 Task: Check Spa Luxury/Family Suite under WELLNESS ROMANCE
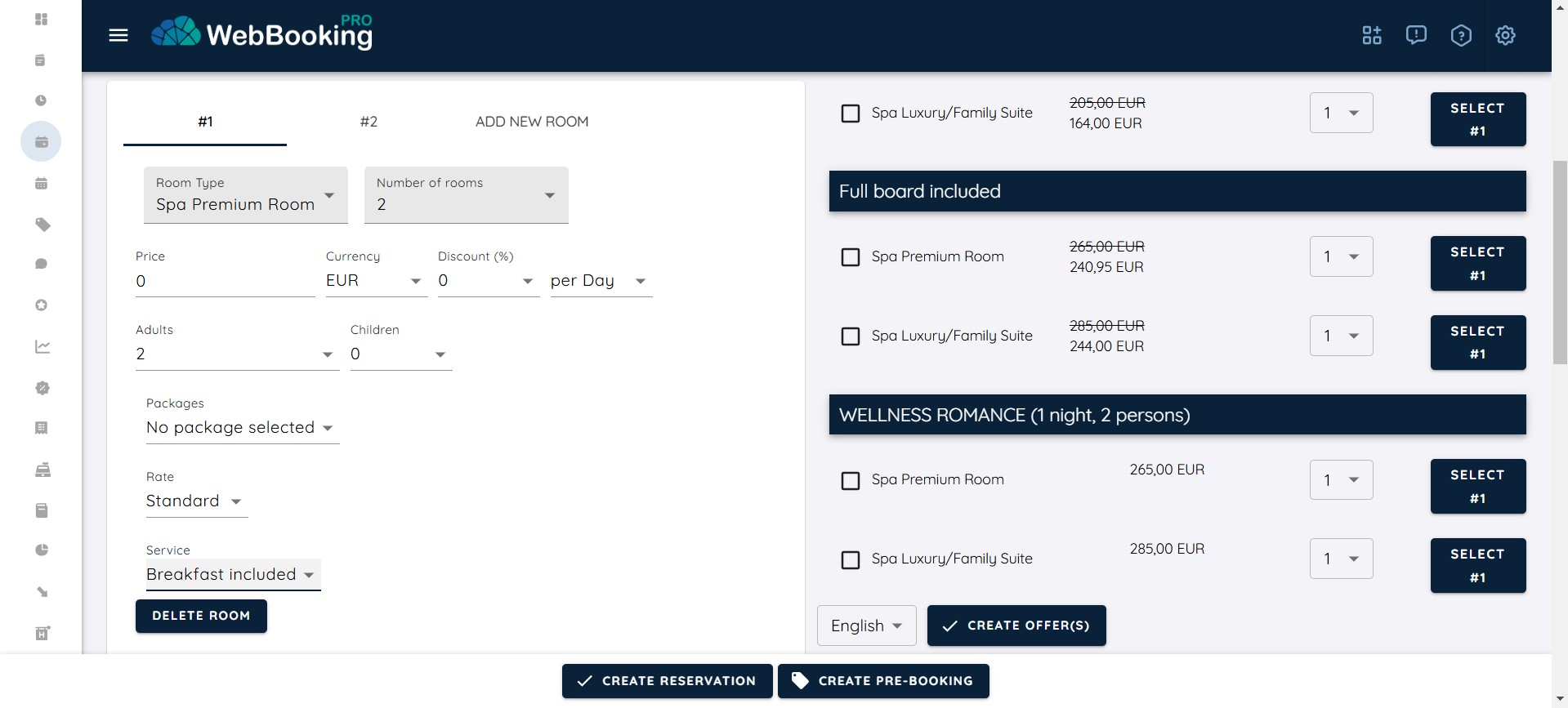[x=851, y=559]
